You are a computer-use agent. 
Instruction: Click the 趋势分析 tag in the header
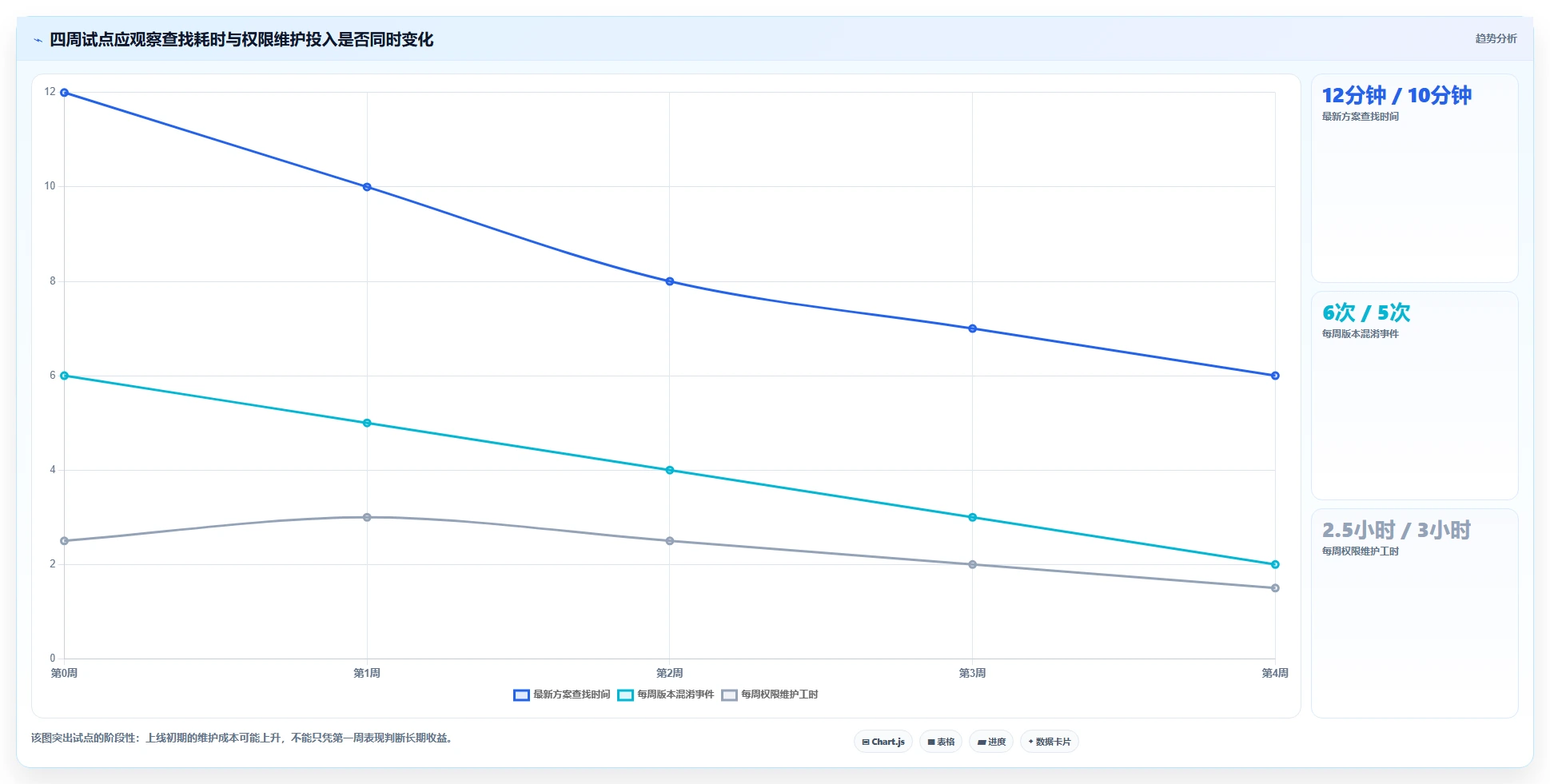coord(1496,38)
